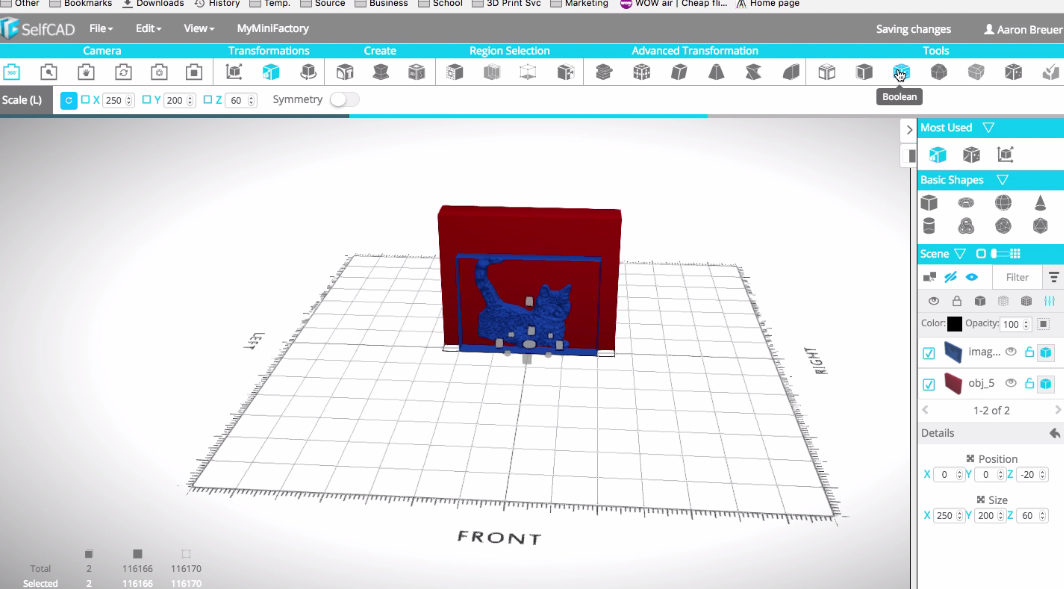This screenshot has height=589, width=1064.
Task: Select the Scale transformation tool
Action: pyautogui.click(x=271, y=72)
